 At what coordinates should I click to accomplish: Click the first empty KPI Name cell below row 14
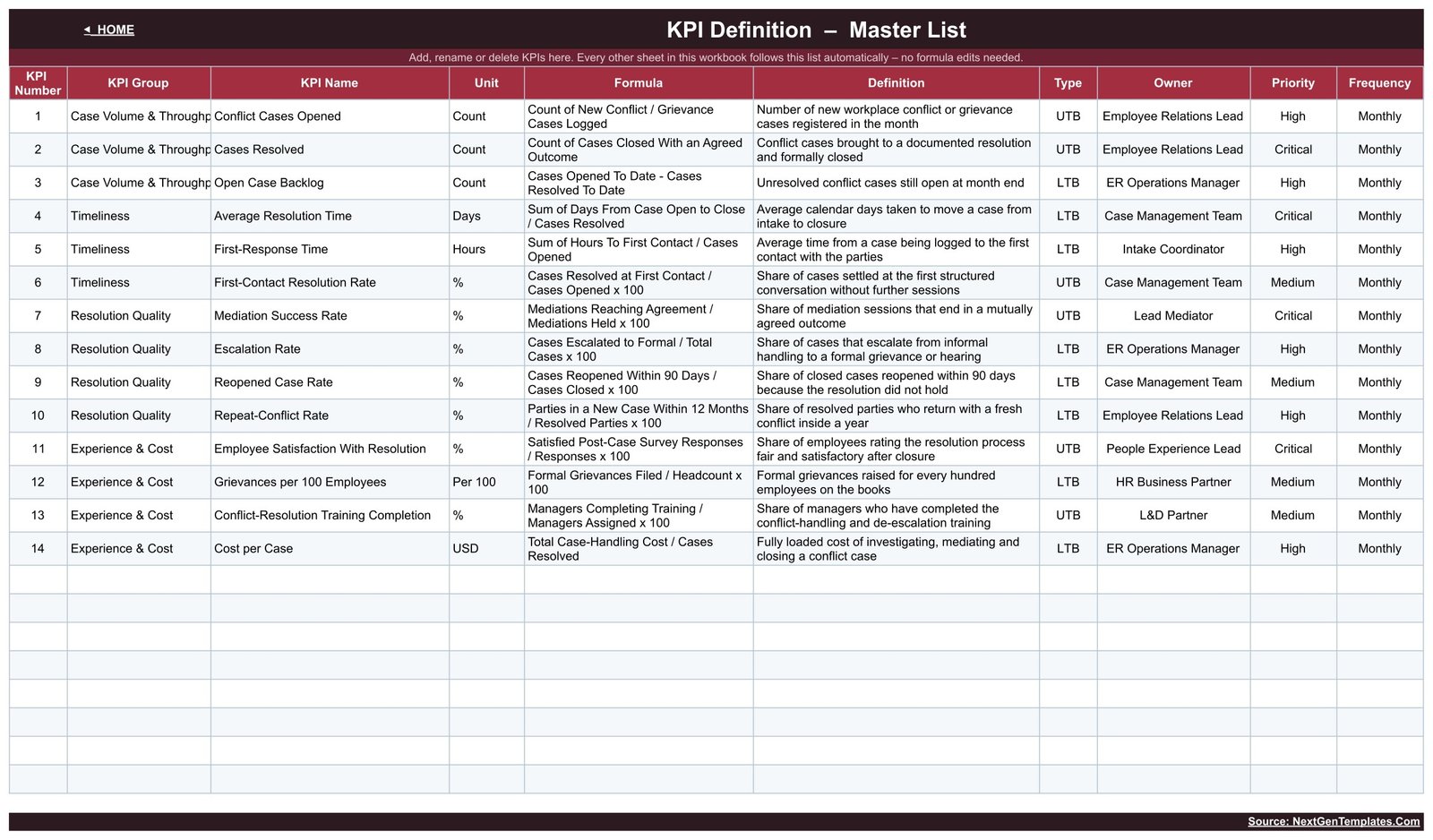330,579
